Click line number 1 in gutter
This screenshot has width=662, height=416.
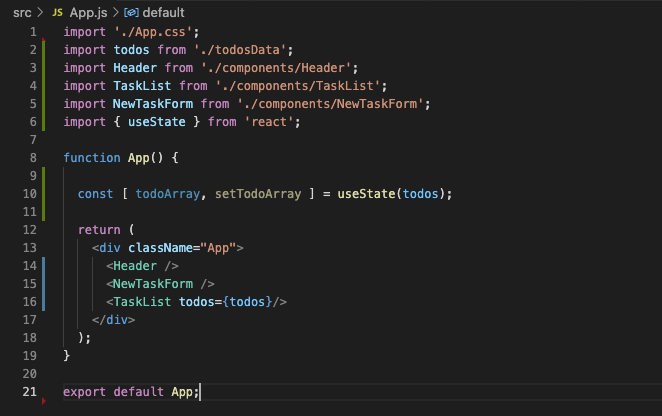point(33,32)
